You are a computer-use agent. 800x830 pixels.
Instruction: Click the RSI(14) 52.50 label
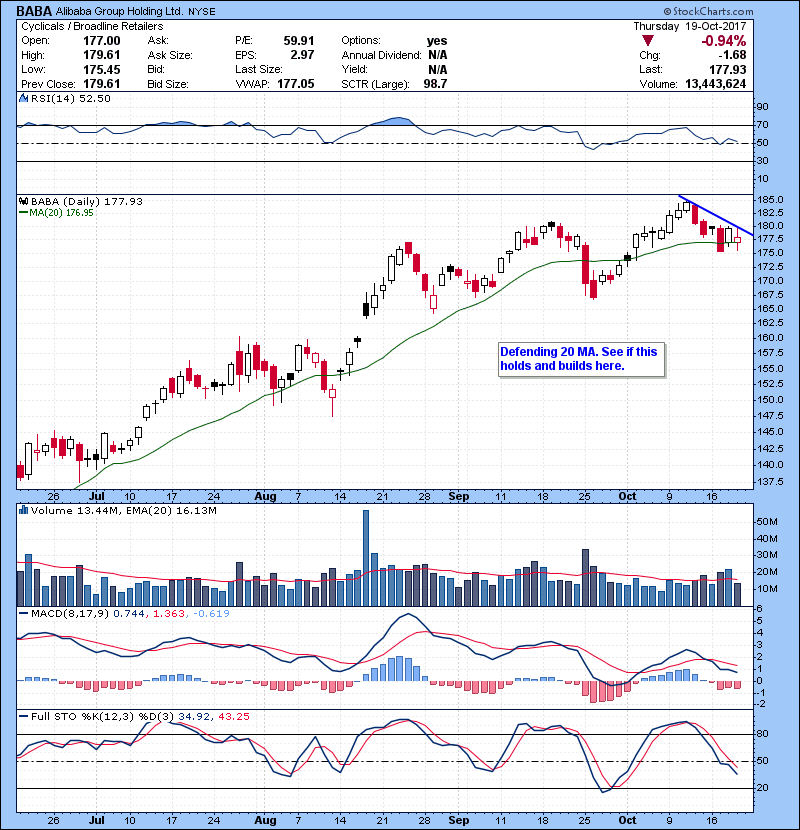70,98
